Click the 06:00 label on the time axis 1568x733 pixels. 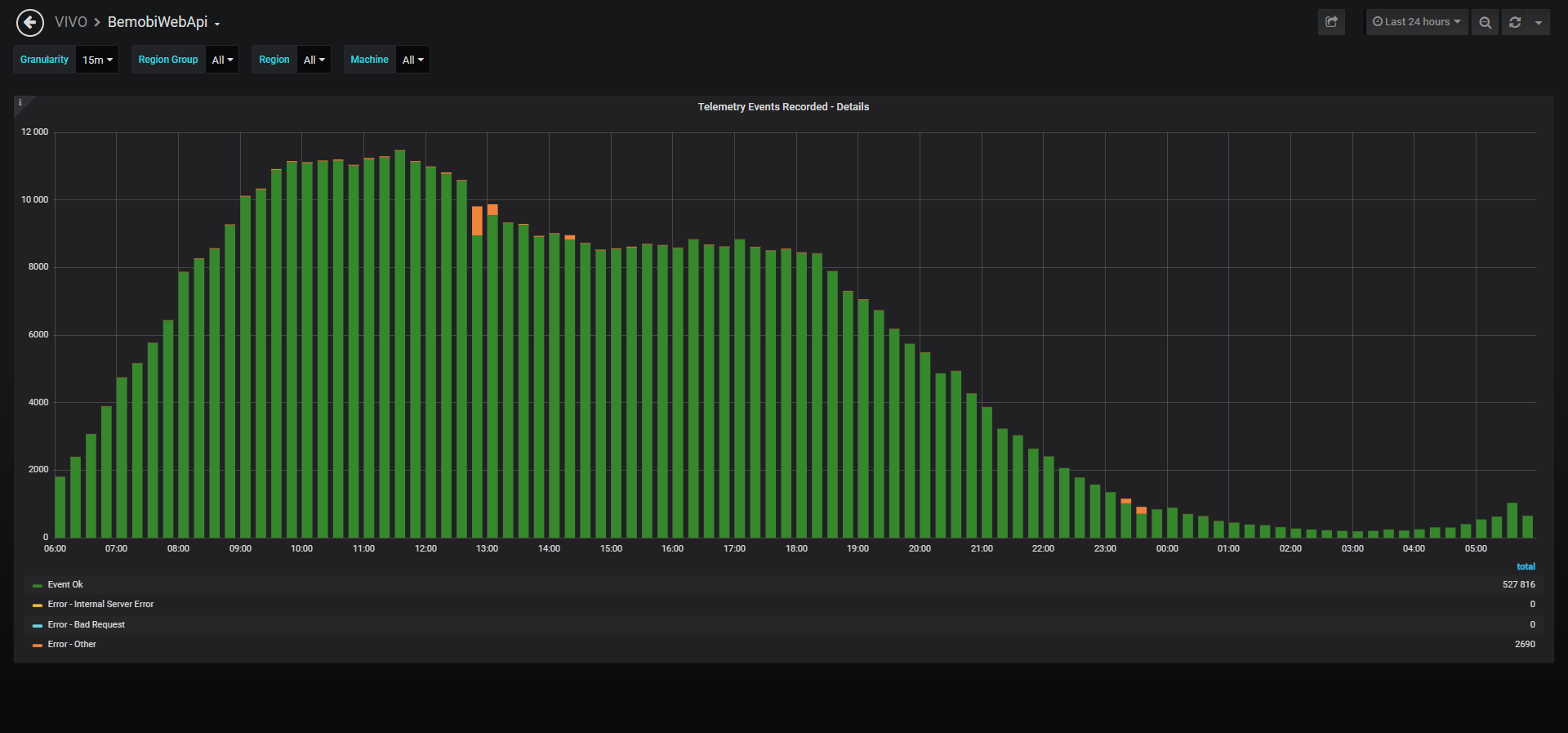tap(55, 548)
